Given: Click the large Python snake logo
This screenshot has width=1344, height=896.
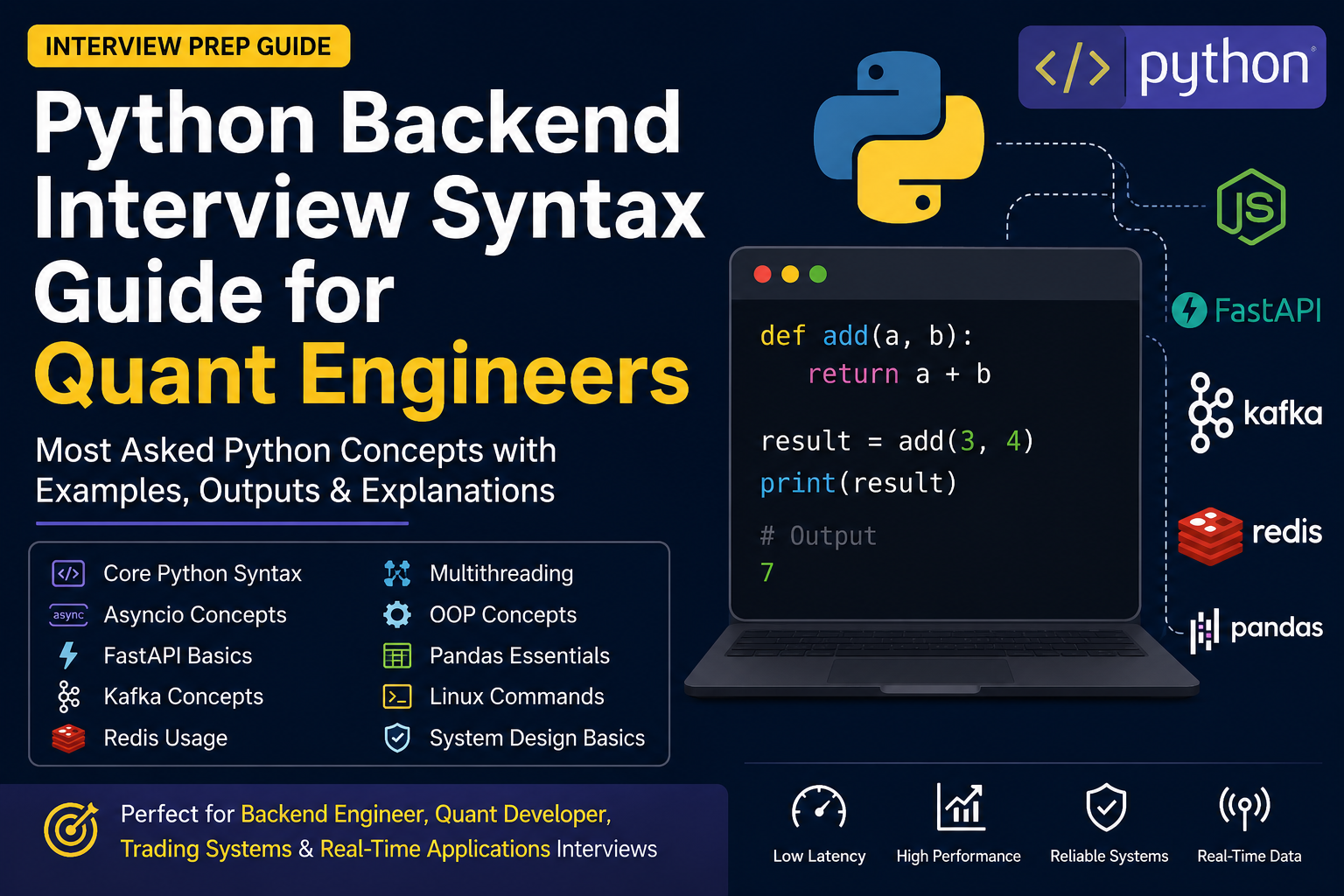Looking at the screenshot, I should pyautogui.click(x=899, y=136).
